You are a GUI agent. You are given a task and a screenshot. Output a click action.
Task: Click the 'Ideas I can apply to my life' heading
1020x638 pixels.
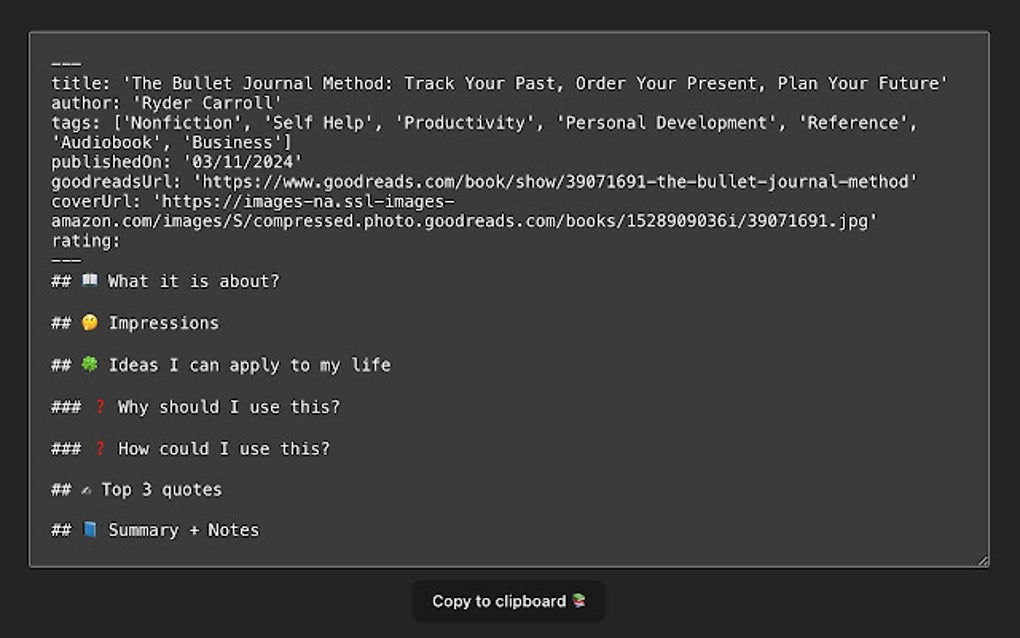pyautogui.click(x=249, y=365)
